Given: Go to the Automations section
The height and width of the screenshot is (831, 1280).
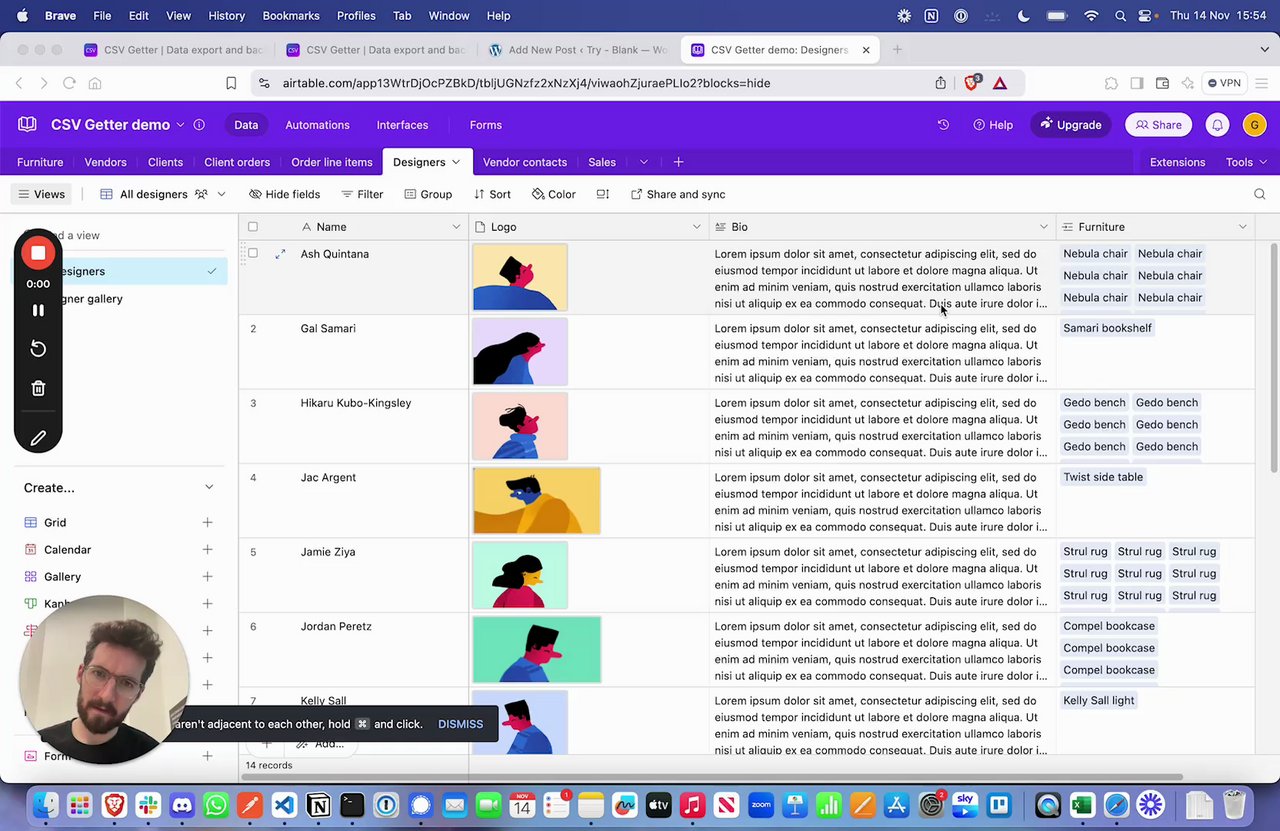Looking at the screenshot, I should tap(317, 125).
